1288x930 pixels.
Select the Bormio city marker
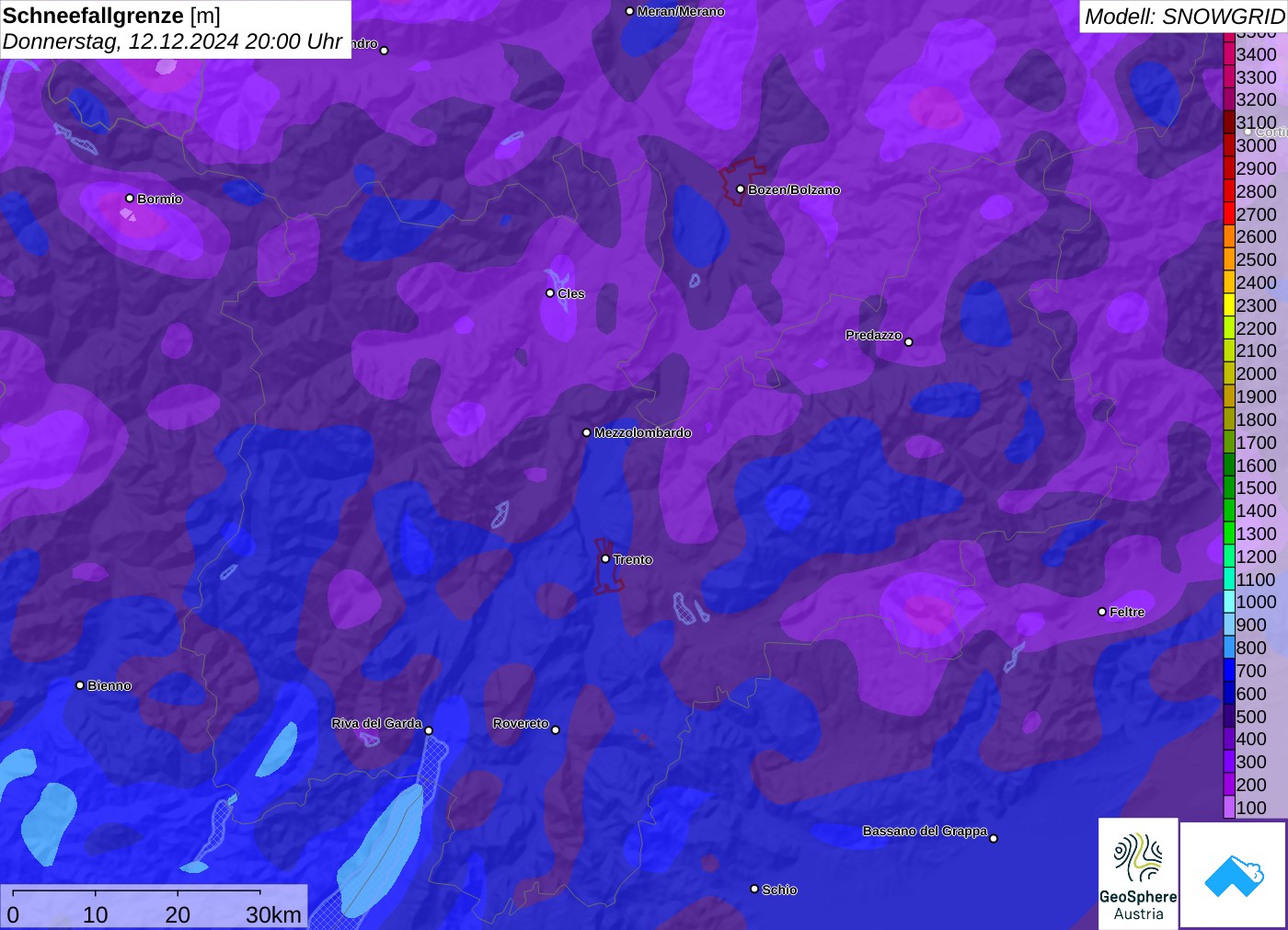pos(130,199)
